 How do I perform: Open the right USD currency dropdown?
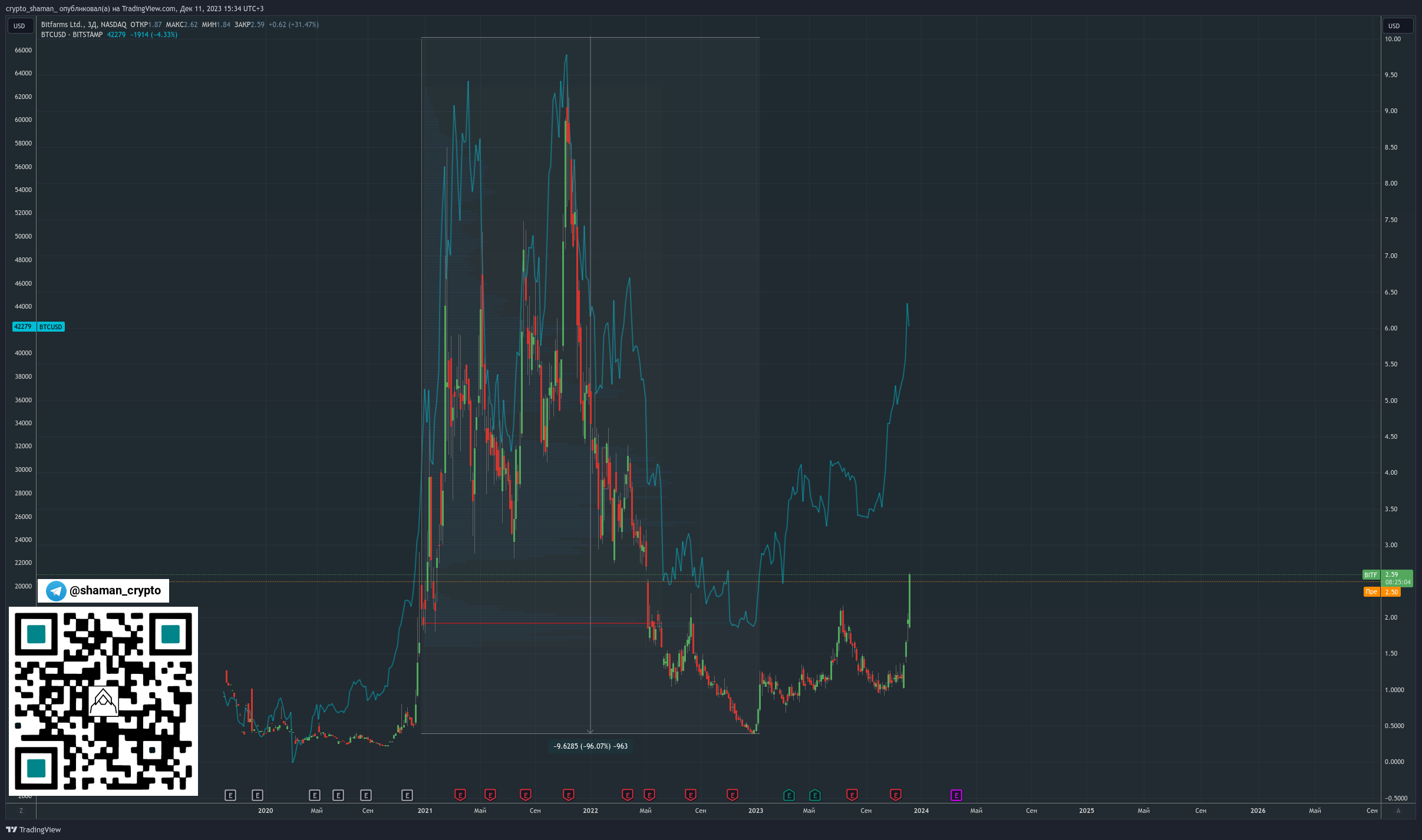(1397, 26)
